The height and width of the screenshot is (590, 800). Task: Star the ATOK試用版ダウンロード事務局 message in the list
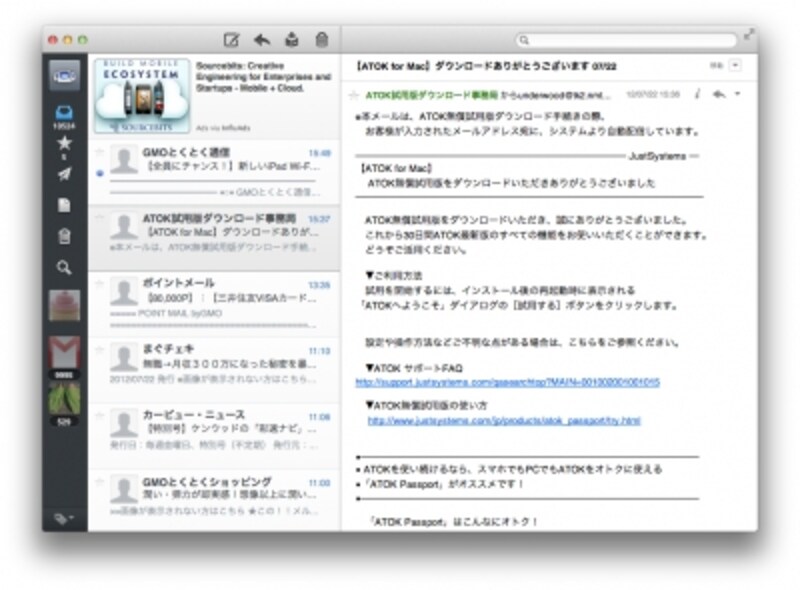point(100,218)
